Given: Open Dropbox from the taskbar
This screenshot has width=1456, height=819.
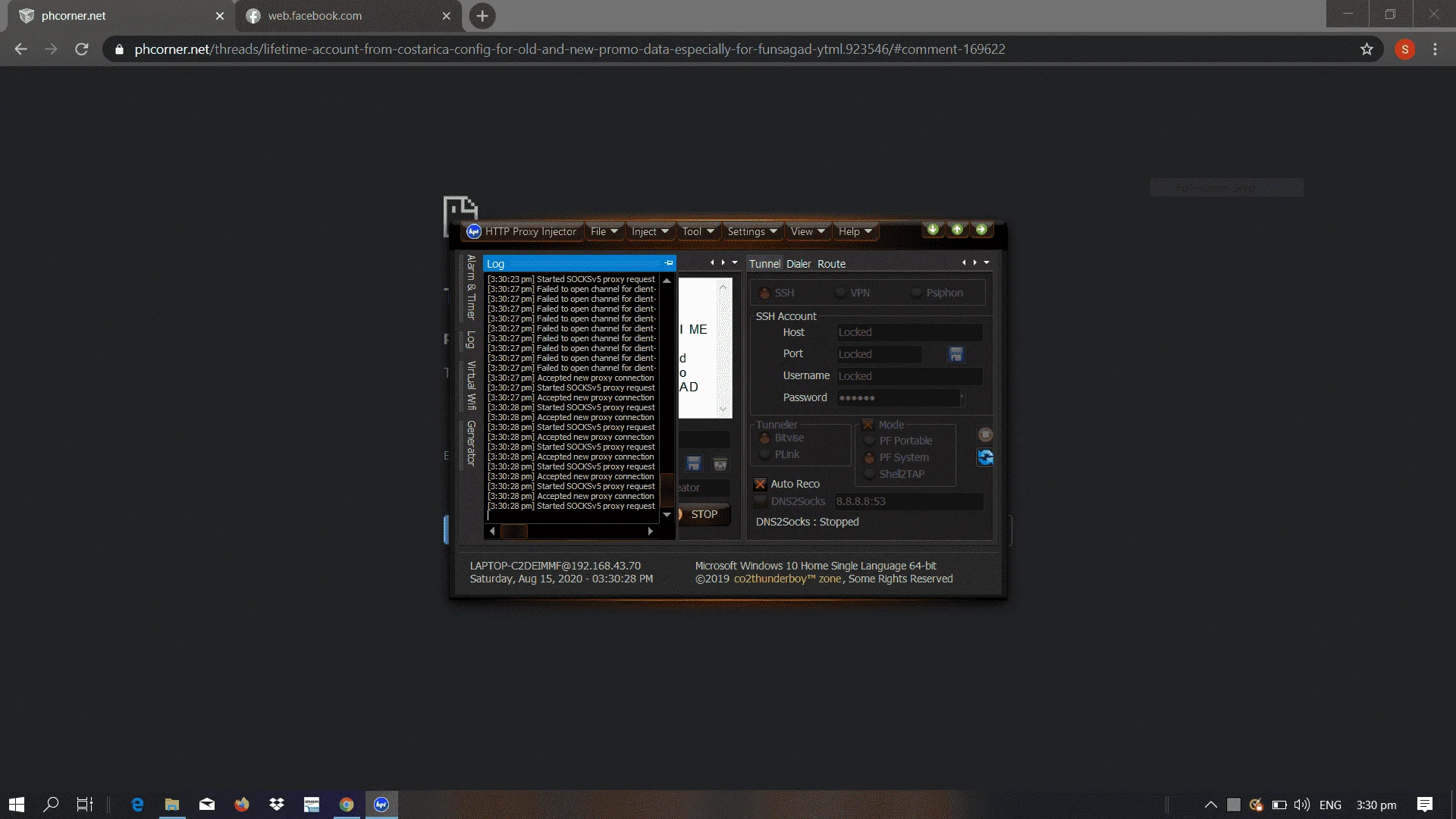Looking at the screenshot, I should (x=277, y=805).
